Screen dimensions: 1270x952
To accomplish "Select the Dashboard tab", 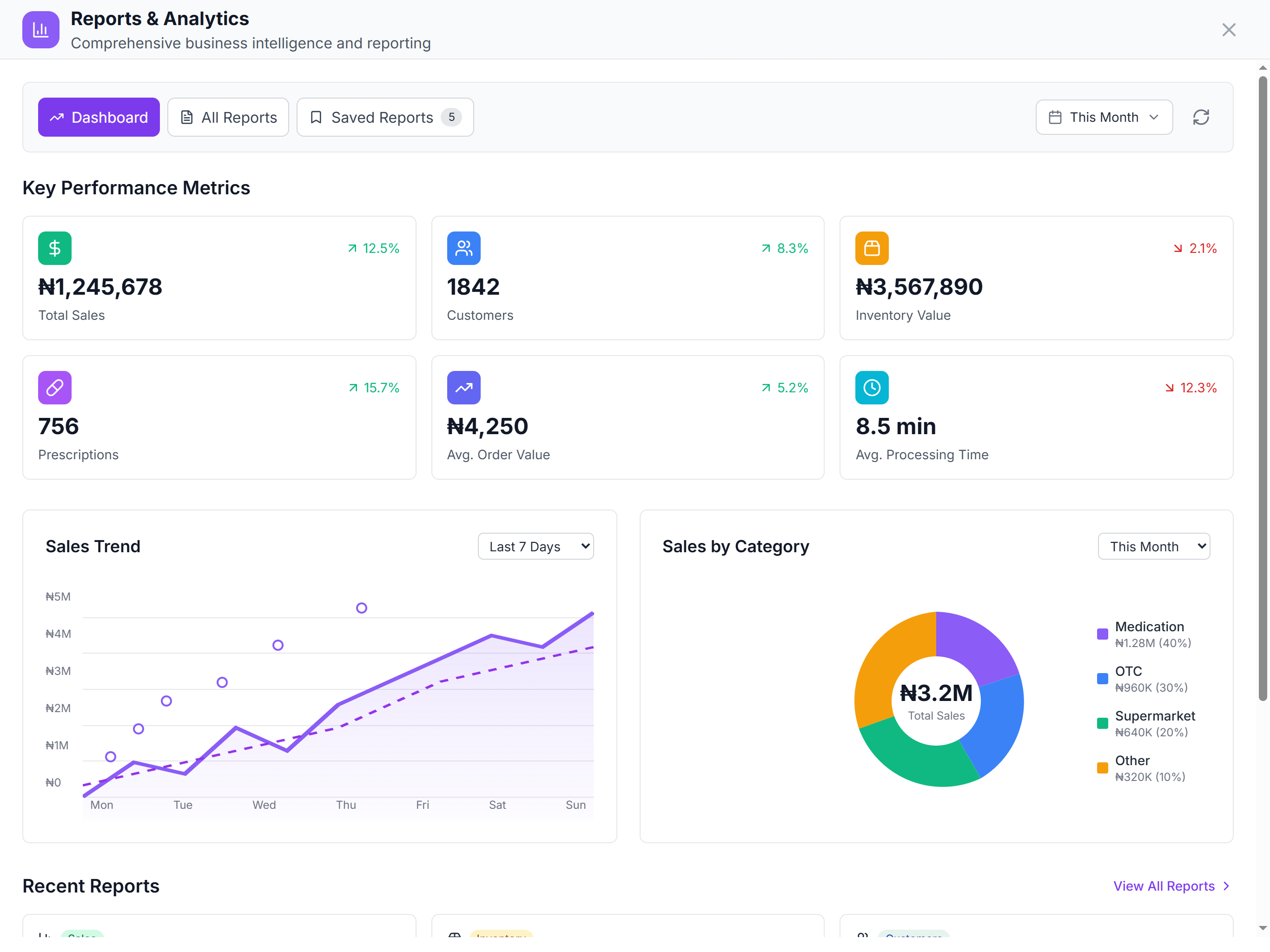I will point(99,117).
